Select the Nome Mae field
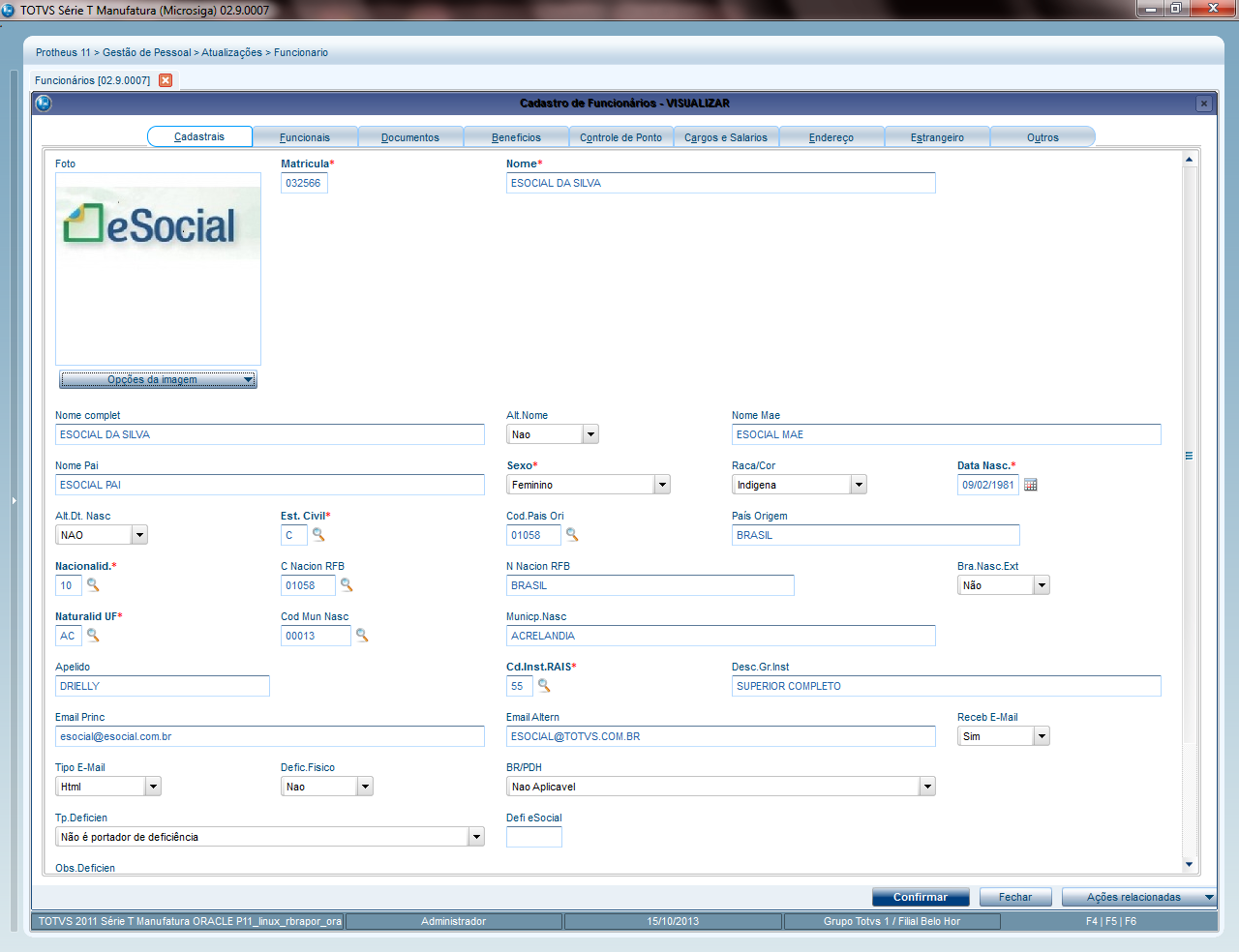This screenshot has width=1239, height=952. click(947, 434)
